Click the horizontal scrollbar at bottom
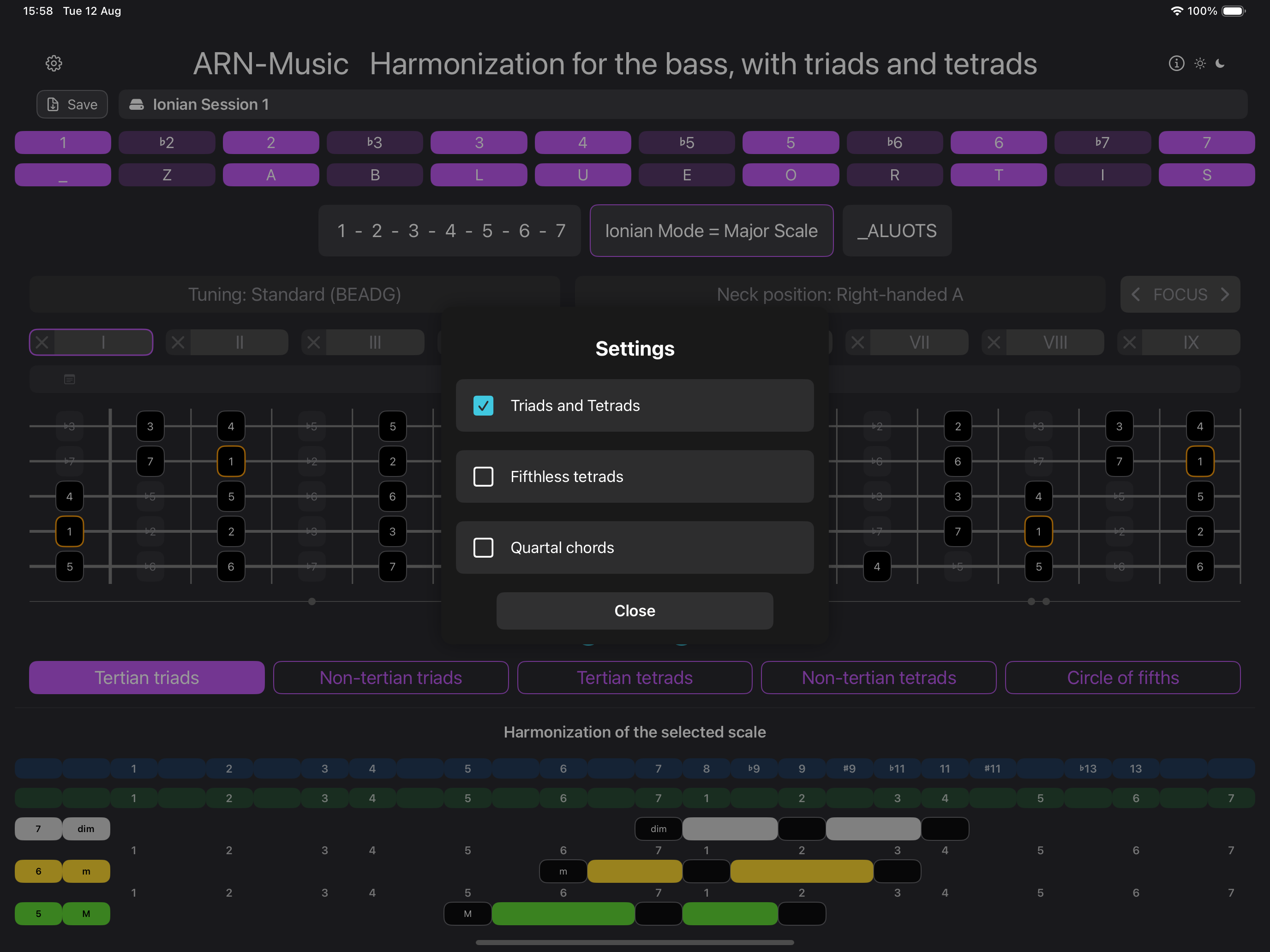The height and width of the screenshot is (952, 1270). [635, 942]
